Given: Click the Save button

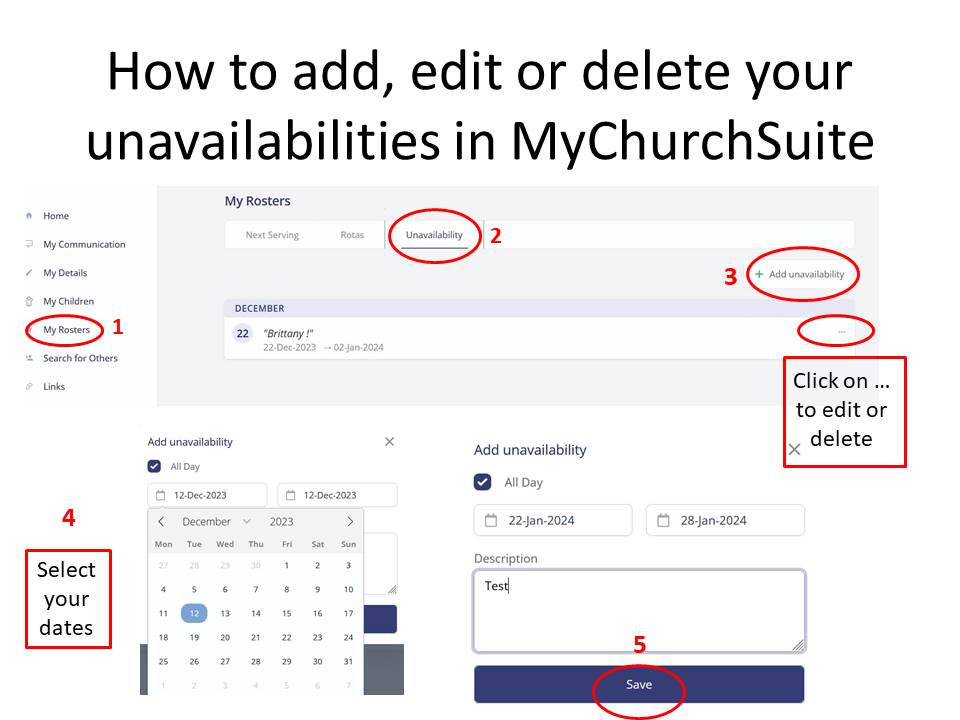Looking at the screenshot, I should (x=639, y=684).
